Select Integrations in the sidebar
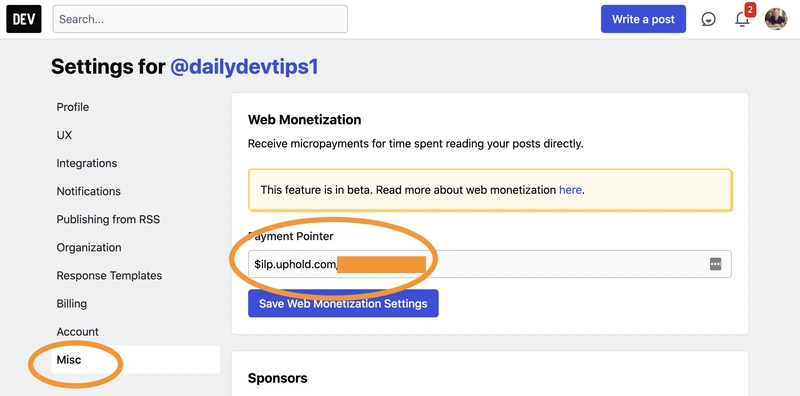Viewport: 800px width, 396px height. pyautogui.click(x=87, y=163)
